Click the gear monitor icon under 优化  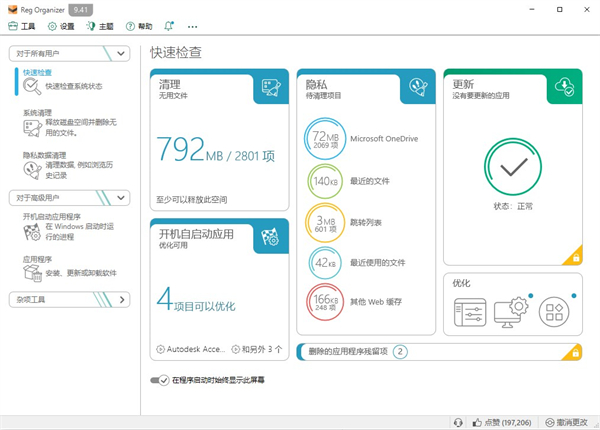click(x=514, y=311)
